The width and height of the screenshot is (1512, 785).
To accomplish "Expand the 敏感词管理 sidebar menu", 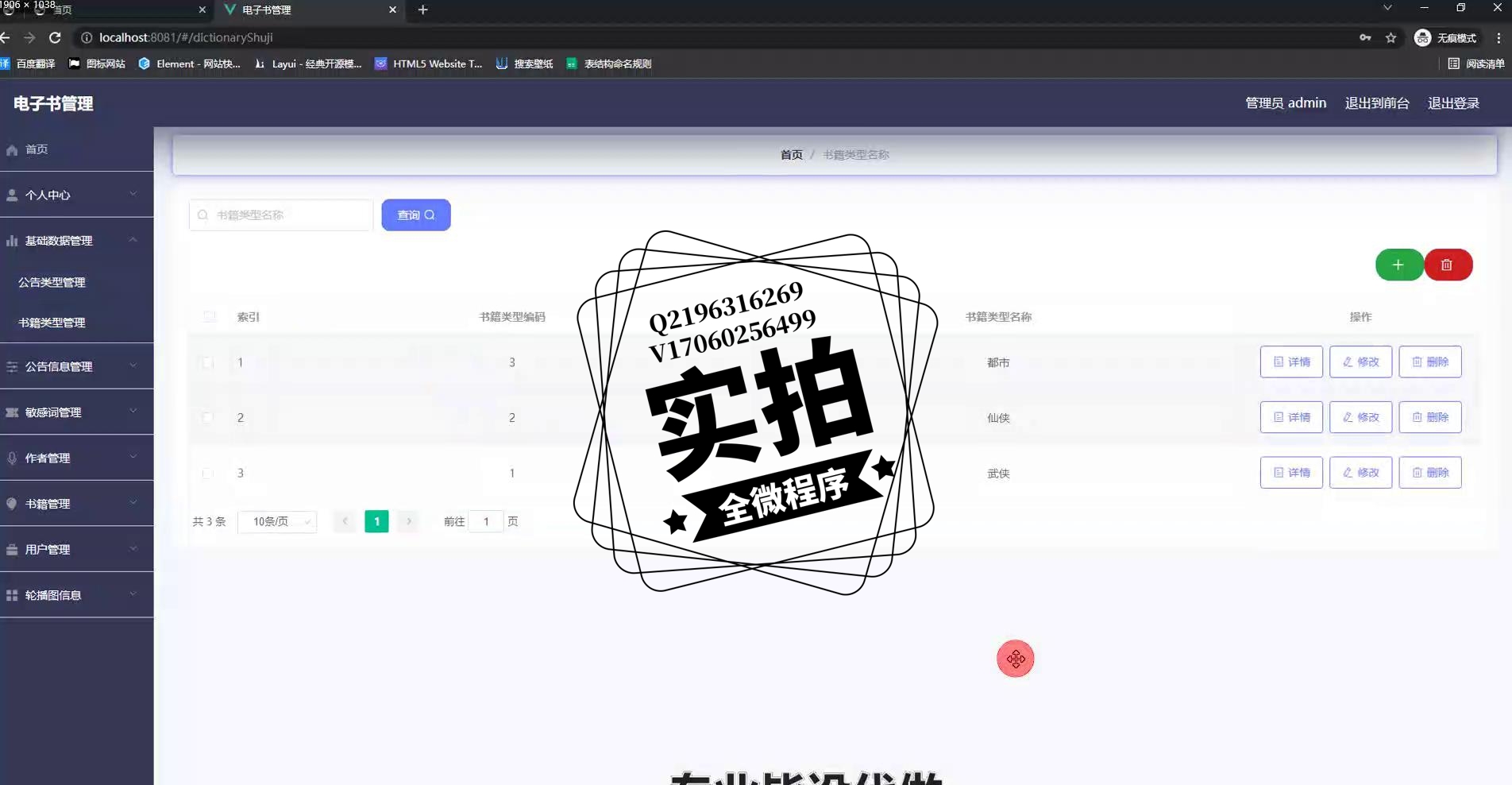I will coord(76,412).
